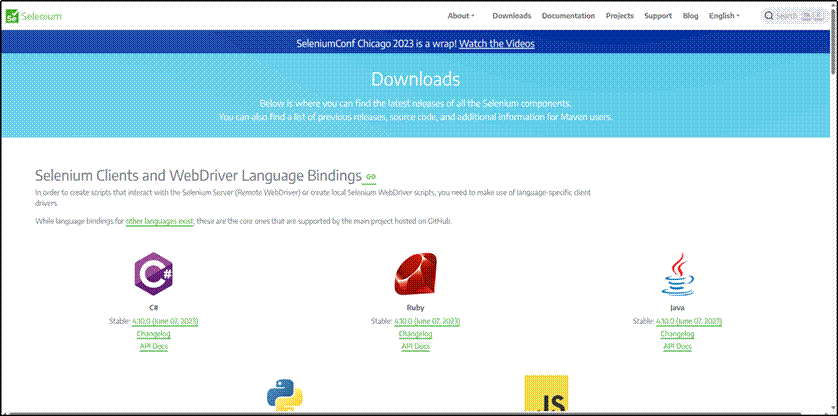Click the anchor link icon beside the heading
Viewport: 838px width, 416px height.
click(371, 176)
